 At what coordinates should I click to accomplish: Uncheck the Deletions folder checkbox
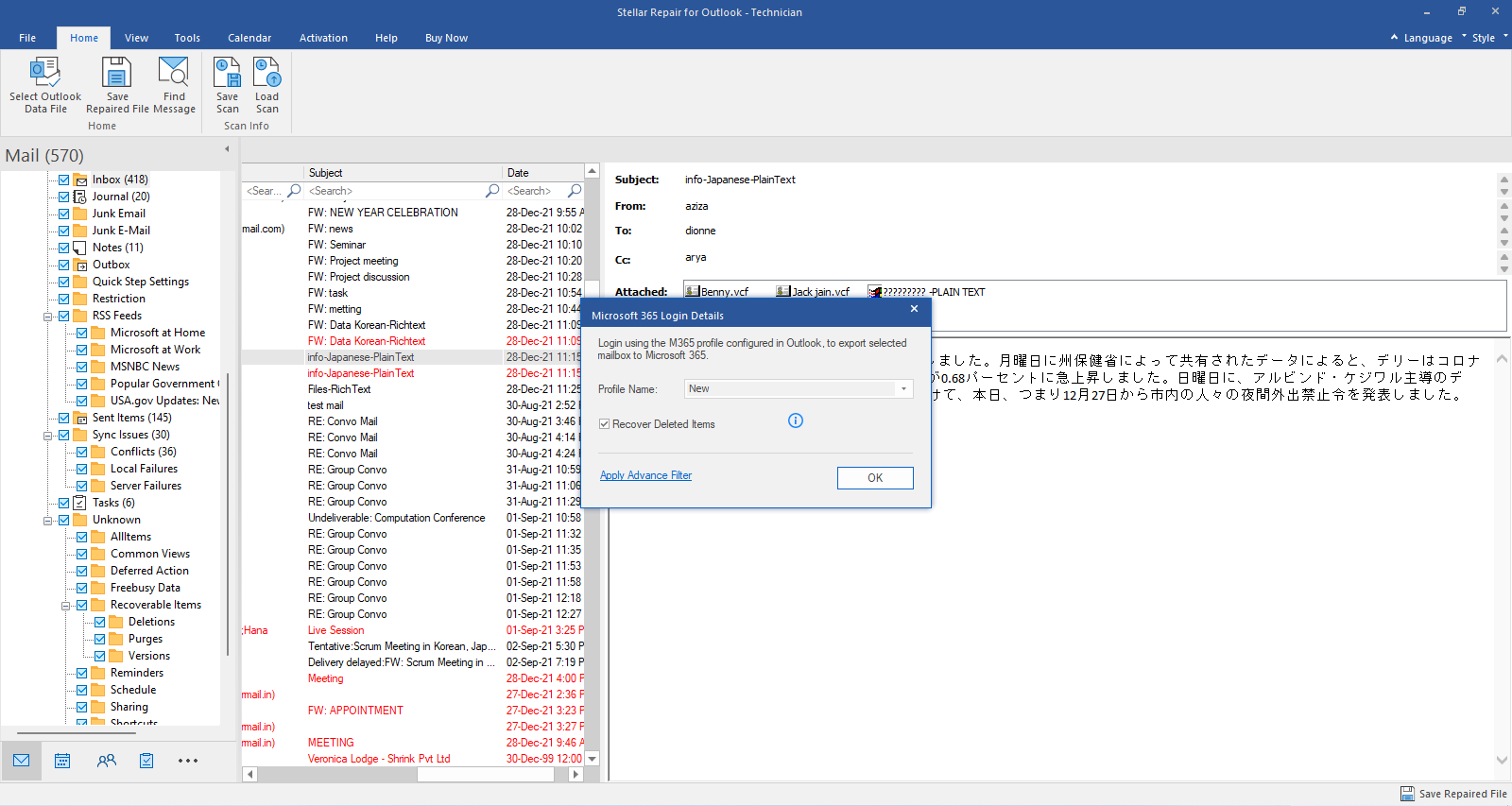(99, 622)
